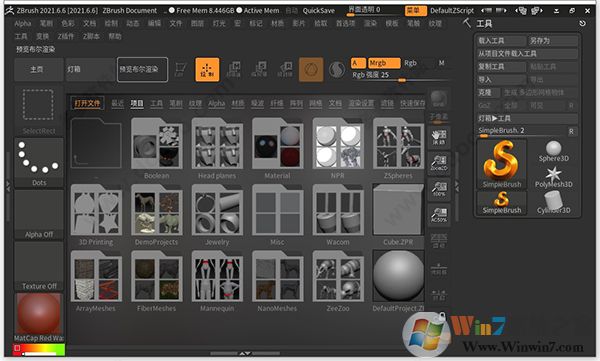Viewport: 600px width, 361px height.
Task: Toggle the 菜单 (Menus) button
Action: click(x=416, y=11)
